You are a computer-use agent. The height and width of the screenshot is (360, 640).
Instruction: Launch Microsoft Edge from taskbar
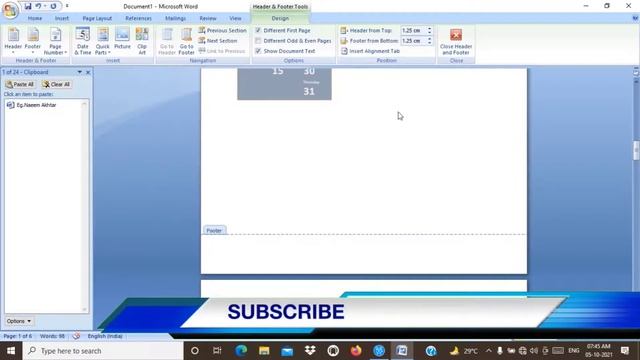click(241, 351)
